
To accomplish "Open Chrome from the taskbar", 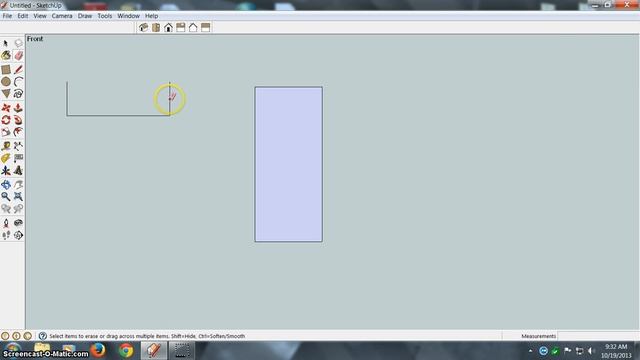I will pos(126,351).
